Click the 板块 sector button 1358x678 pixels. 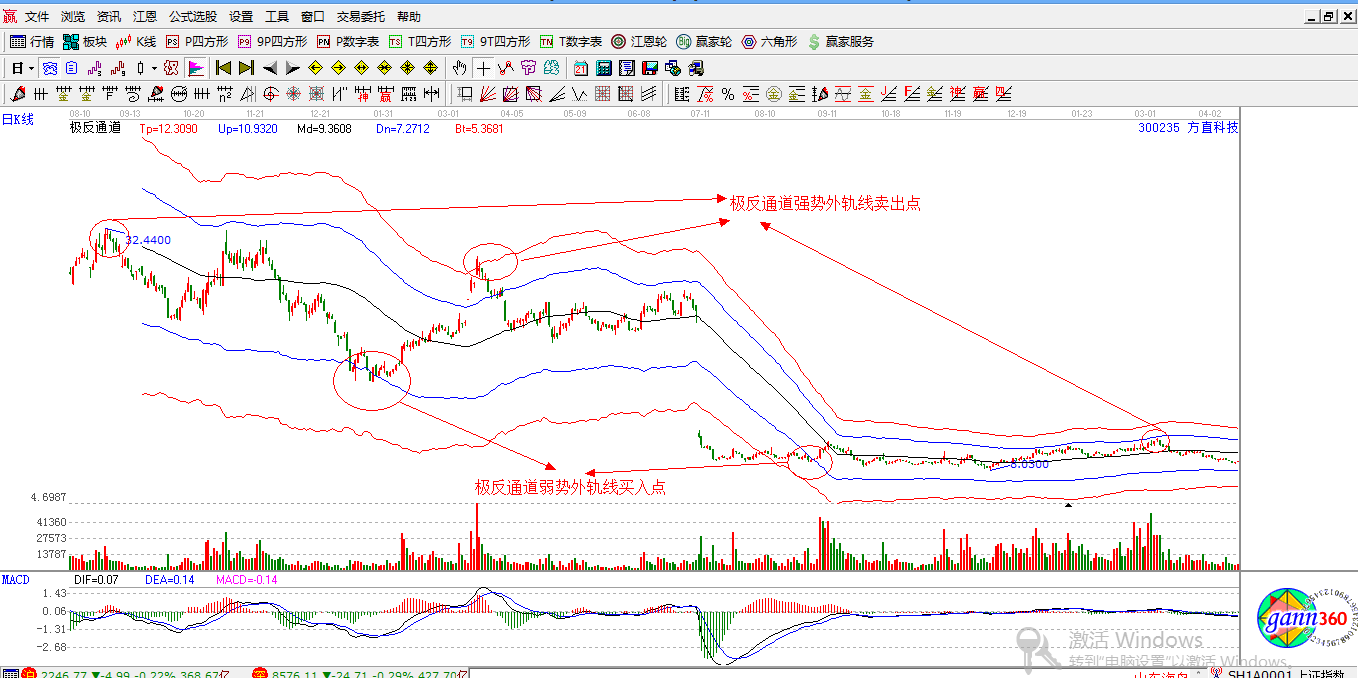tap(85, 42)
